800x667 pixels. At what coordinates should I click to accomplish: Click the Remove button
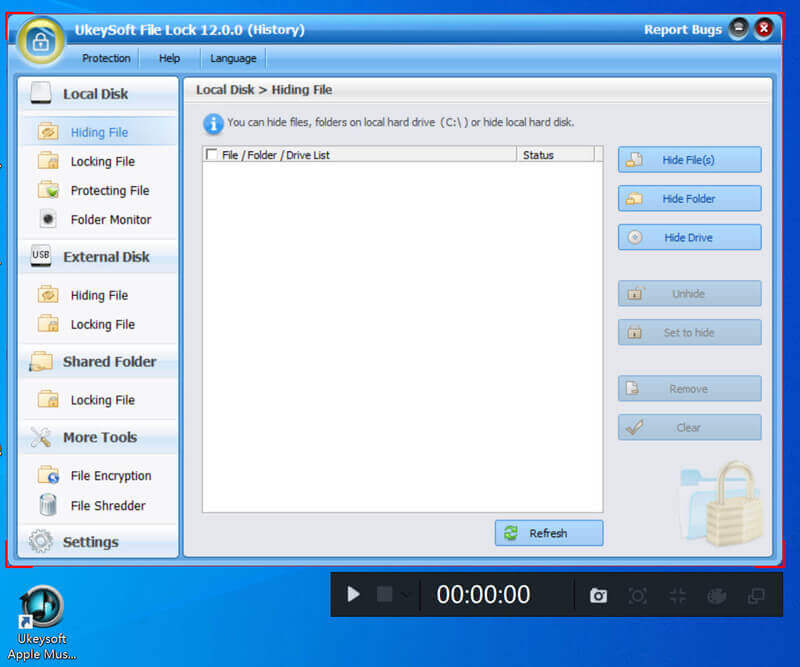[689, 388]
